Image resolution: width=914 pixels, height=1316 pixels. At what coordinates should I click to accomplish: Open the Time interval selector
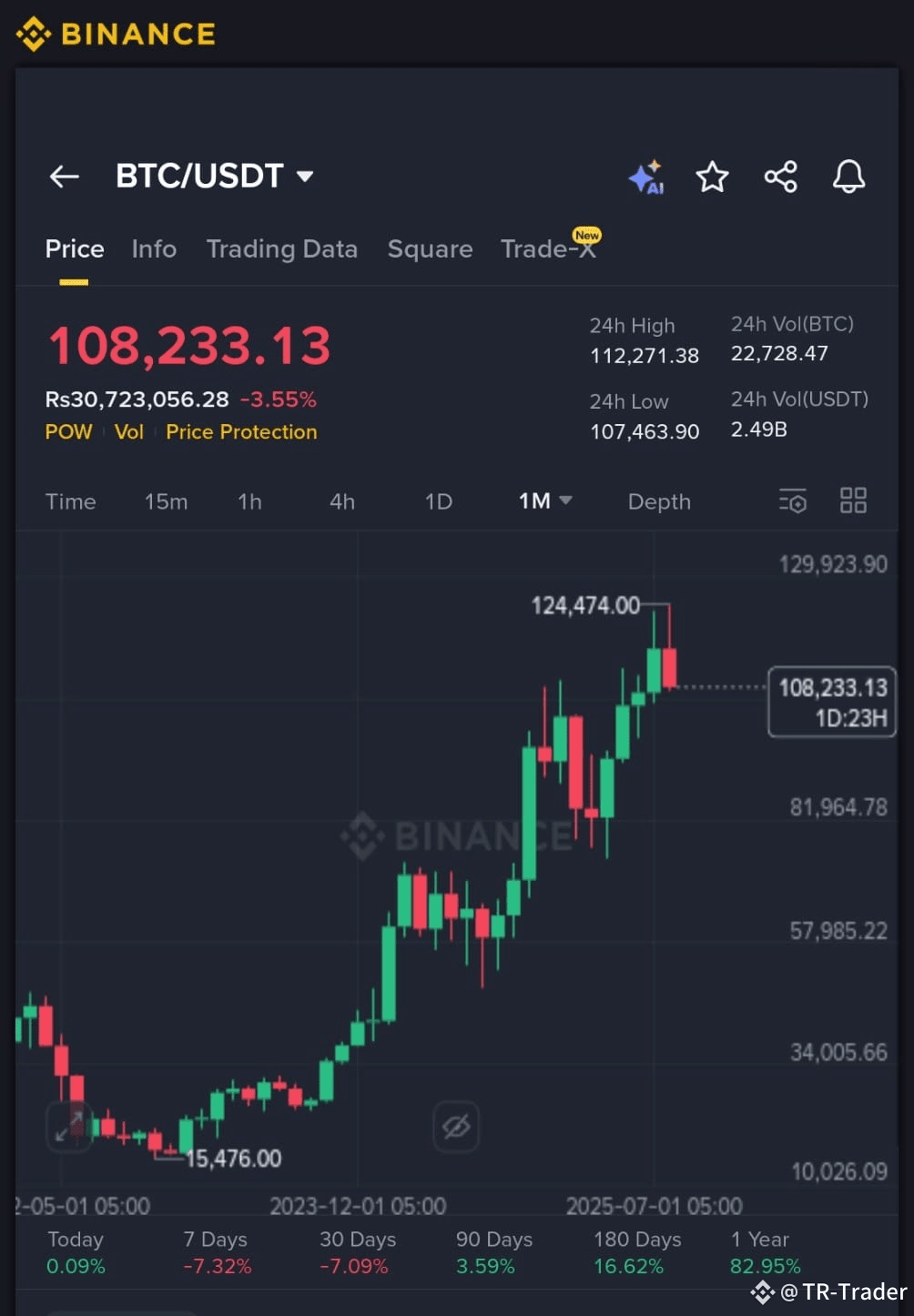pos(71,501)
